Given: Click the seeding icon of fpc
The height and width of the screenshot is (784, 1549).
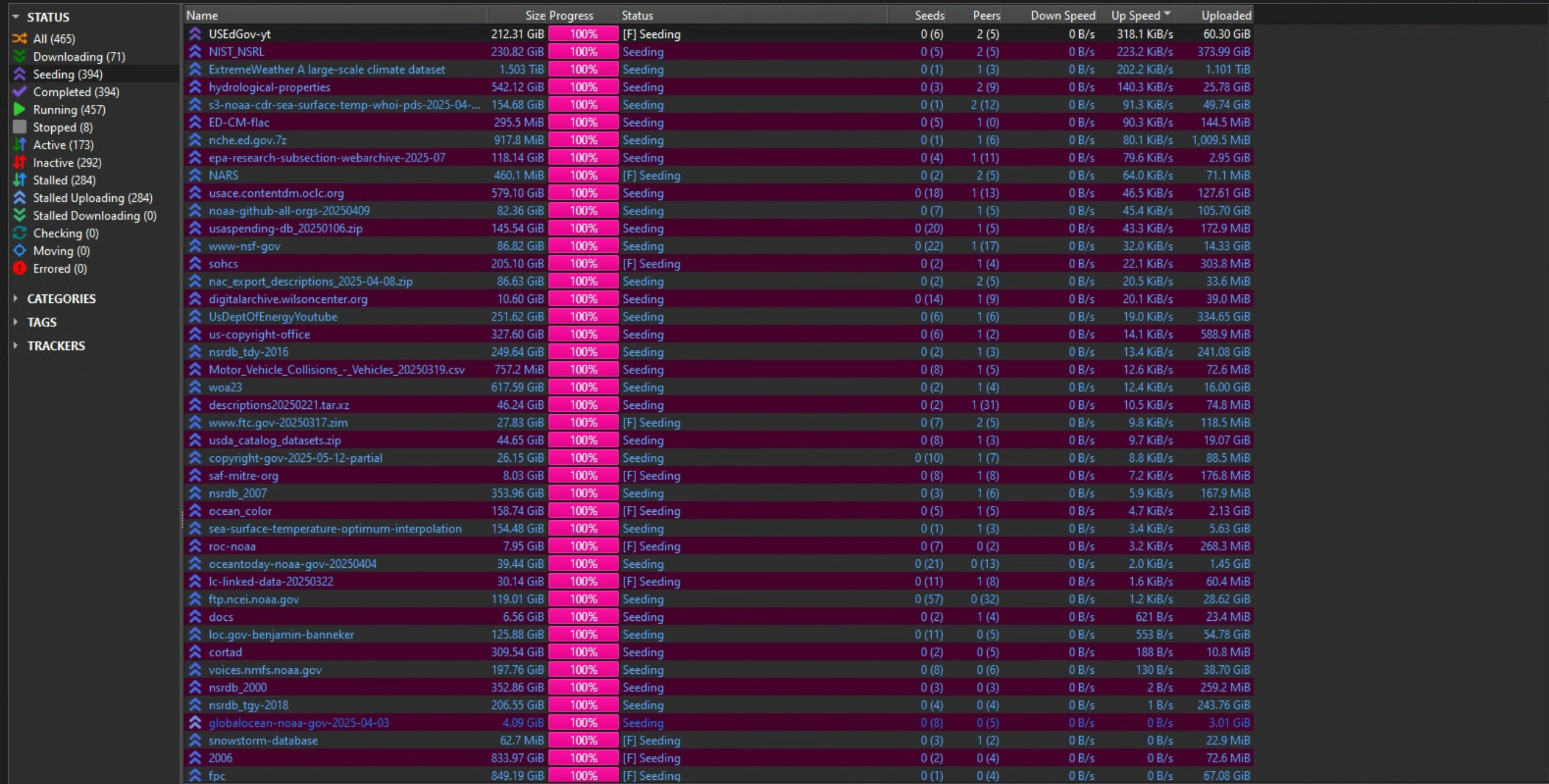Looking at the screenshot, I should point(195,776).
